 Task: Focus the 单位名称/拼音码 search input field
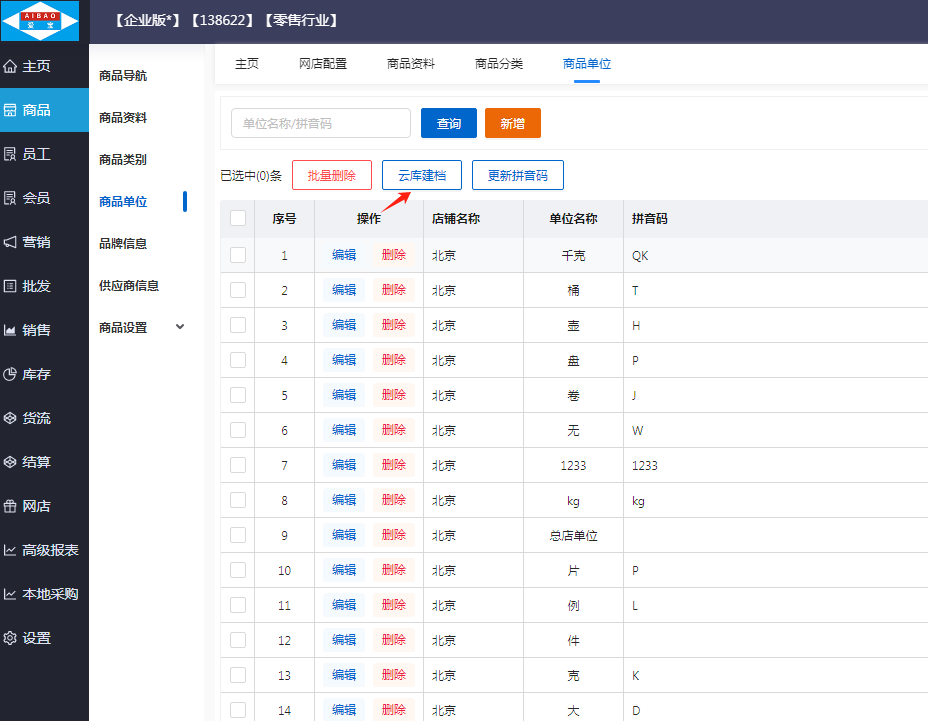(x=320, y=123)
